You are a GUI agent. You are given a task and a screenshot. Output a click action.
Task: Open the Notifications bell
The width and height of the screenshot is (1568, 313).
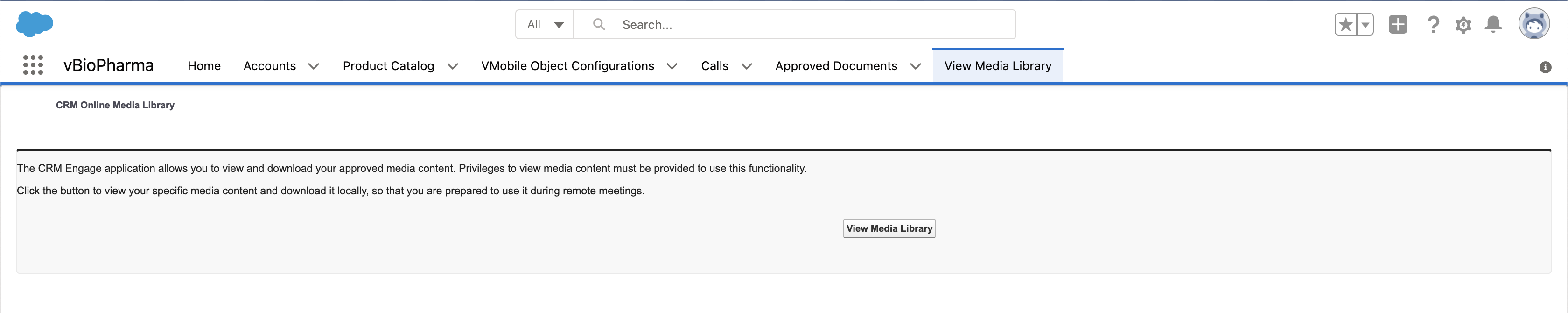click(1492, 24)
